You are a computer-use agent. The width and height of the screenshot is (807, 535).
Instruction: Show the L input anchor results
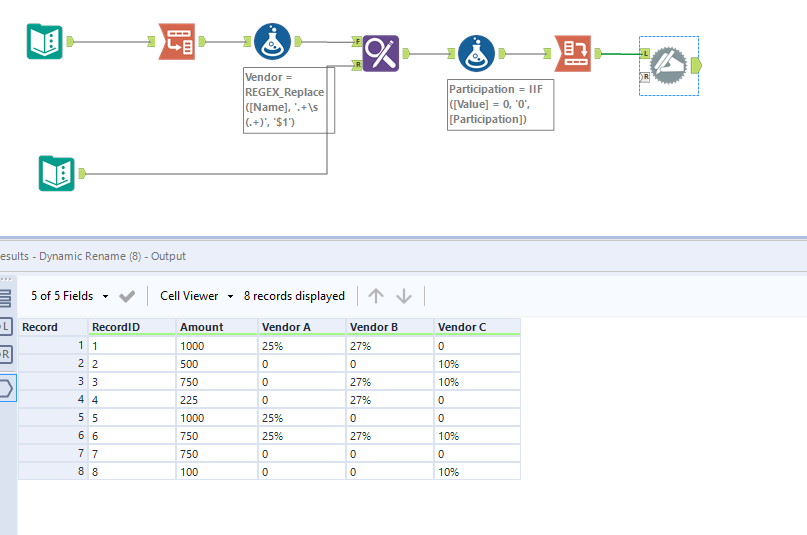(6, 326)
